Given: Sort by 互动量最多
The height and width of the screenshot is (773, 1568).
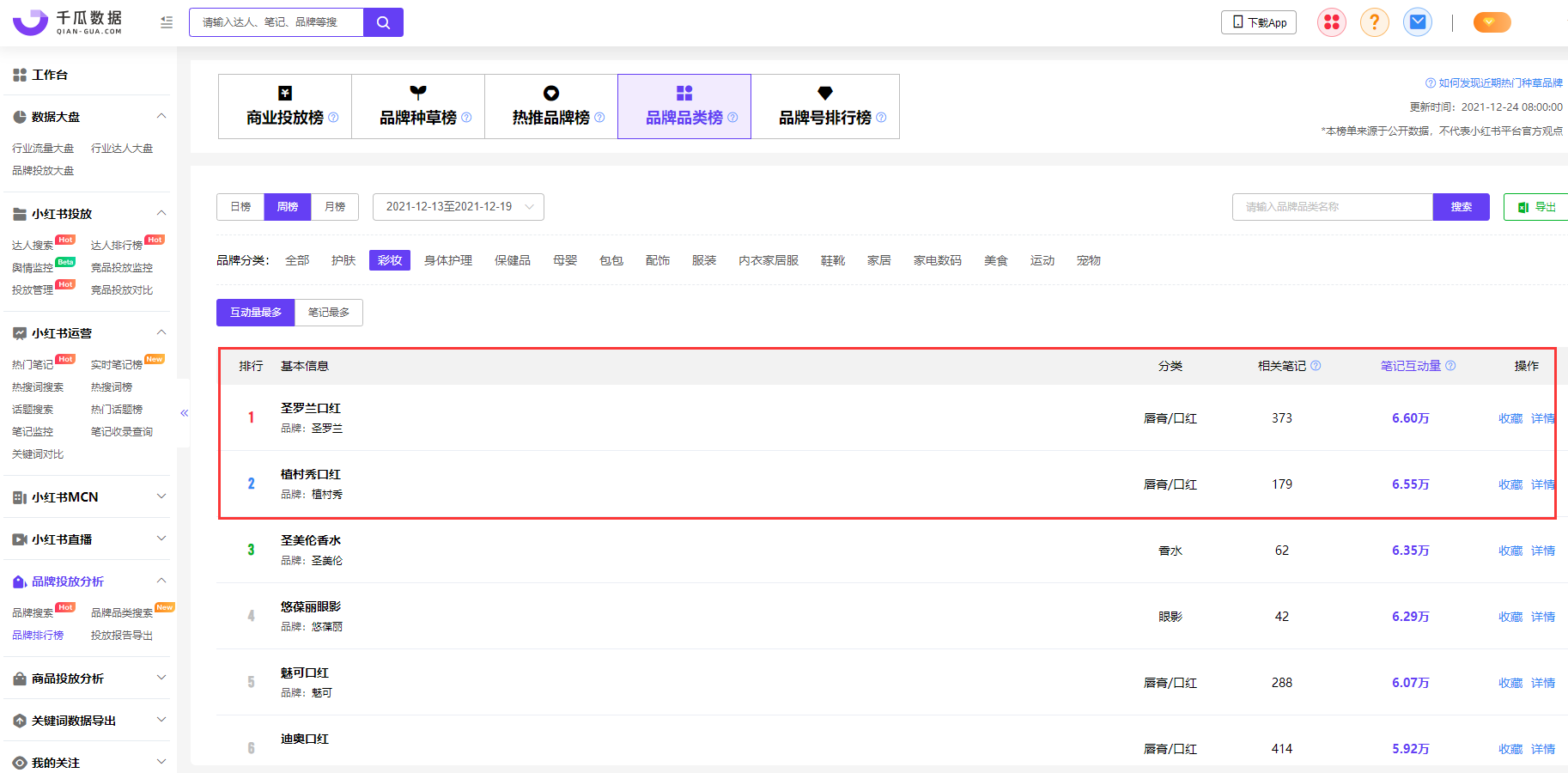Looking at the screenshot, I should click(x=256, y=313).
